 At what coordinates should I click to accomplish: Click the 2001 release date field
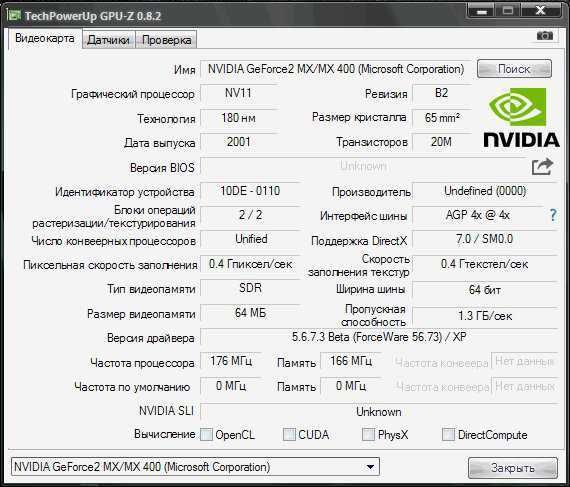tap(238, 142)
